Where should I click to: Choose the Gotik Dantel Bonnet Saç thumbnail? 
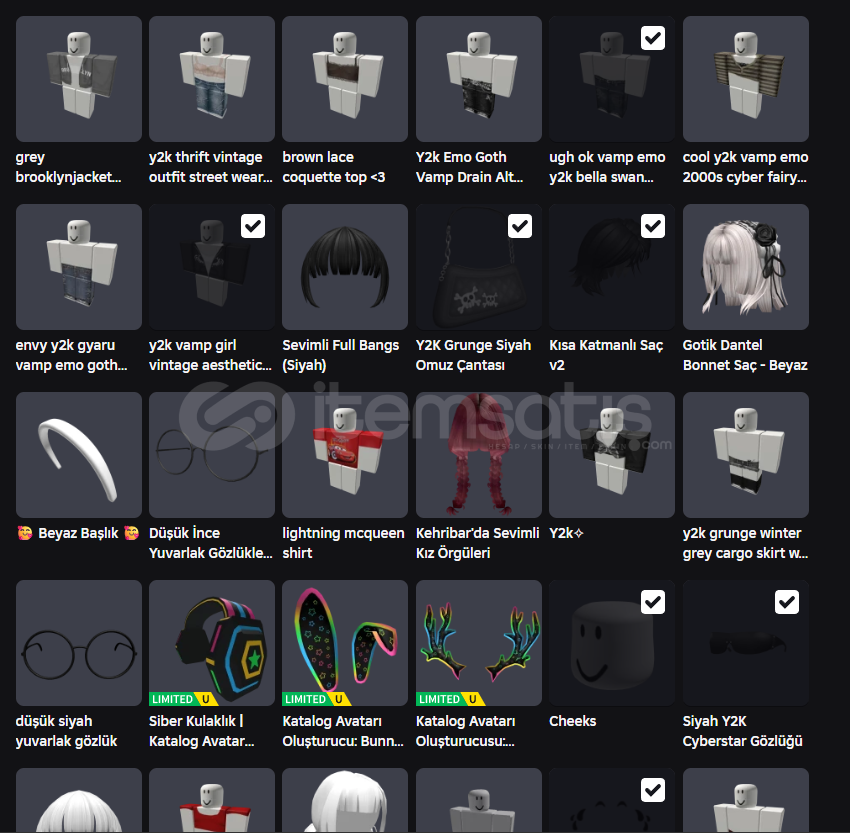(x=746, y=267)
